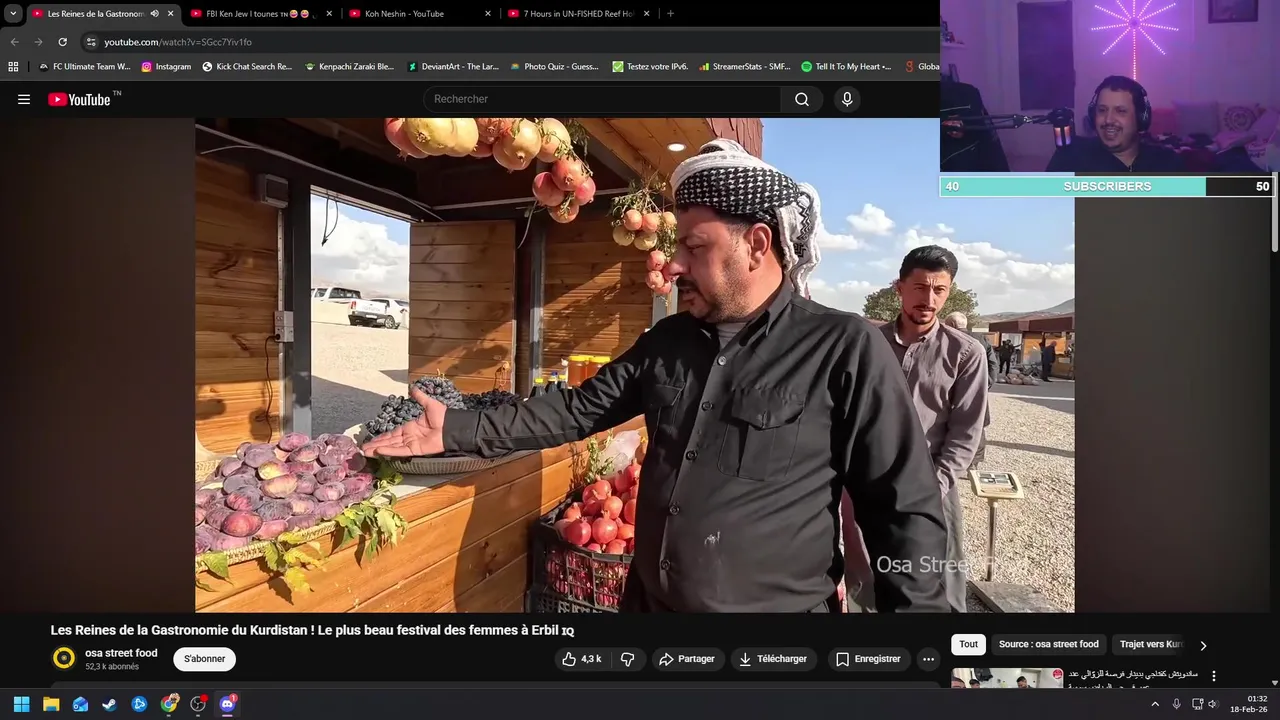Open Discord from the taskbar
Image resolution: width=1280 pixels, height=720 pixels.
click(x=227, y=704)
